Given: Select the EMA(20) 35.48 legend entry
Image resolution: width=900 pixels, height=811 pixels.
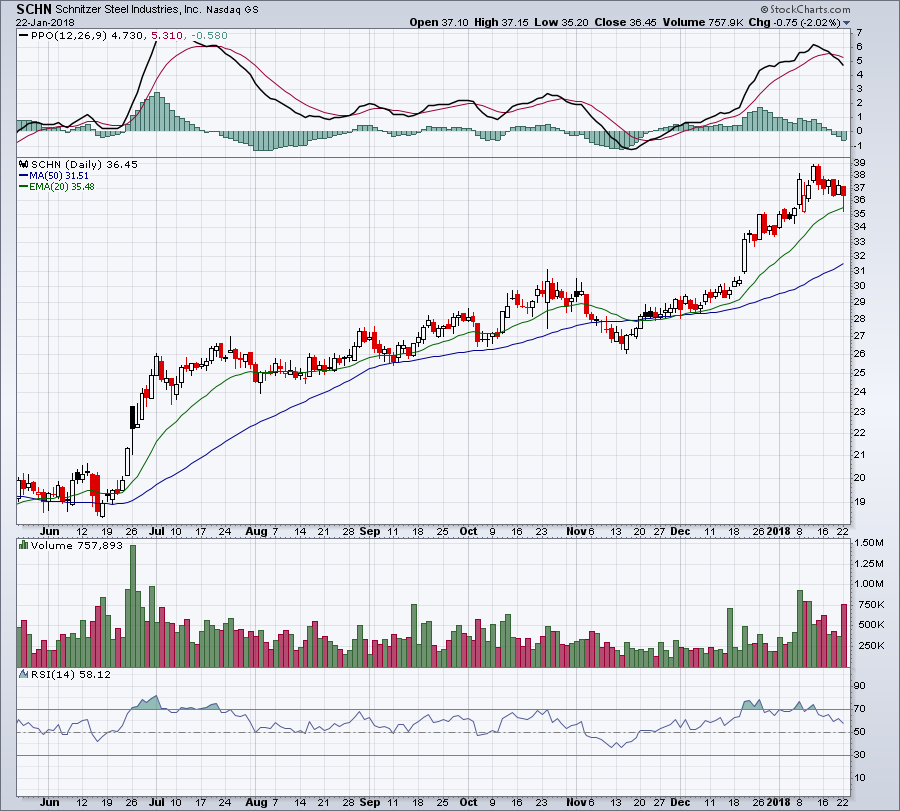Looking at the screenshot, I should coord(61,187).
